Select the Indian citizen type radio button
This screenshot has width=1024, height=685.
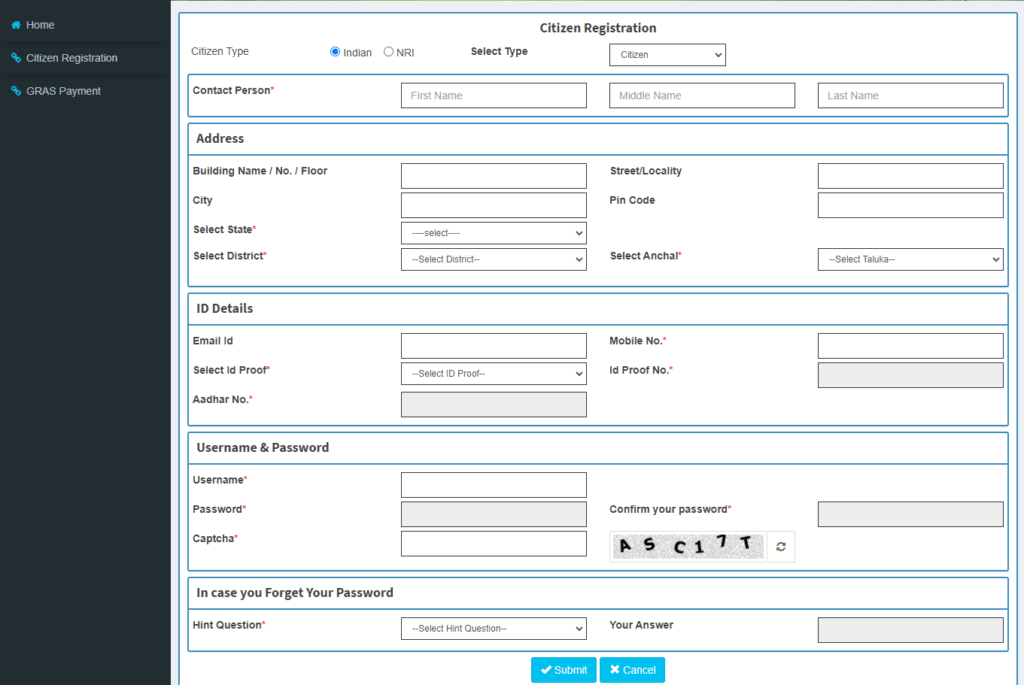[x=335, y=51]
